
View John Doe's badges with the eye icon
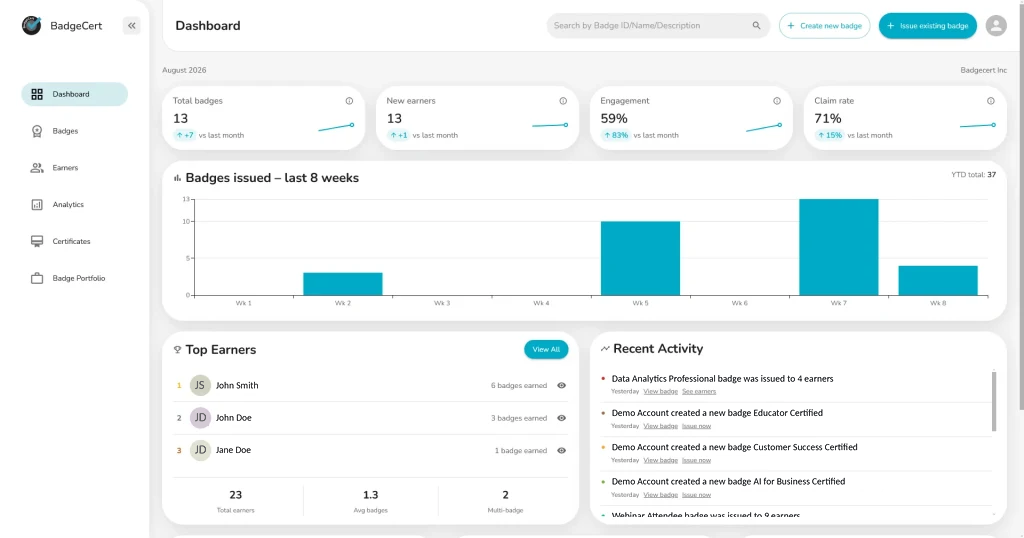tap(562, 418)
